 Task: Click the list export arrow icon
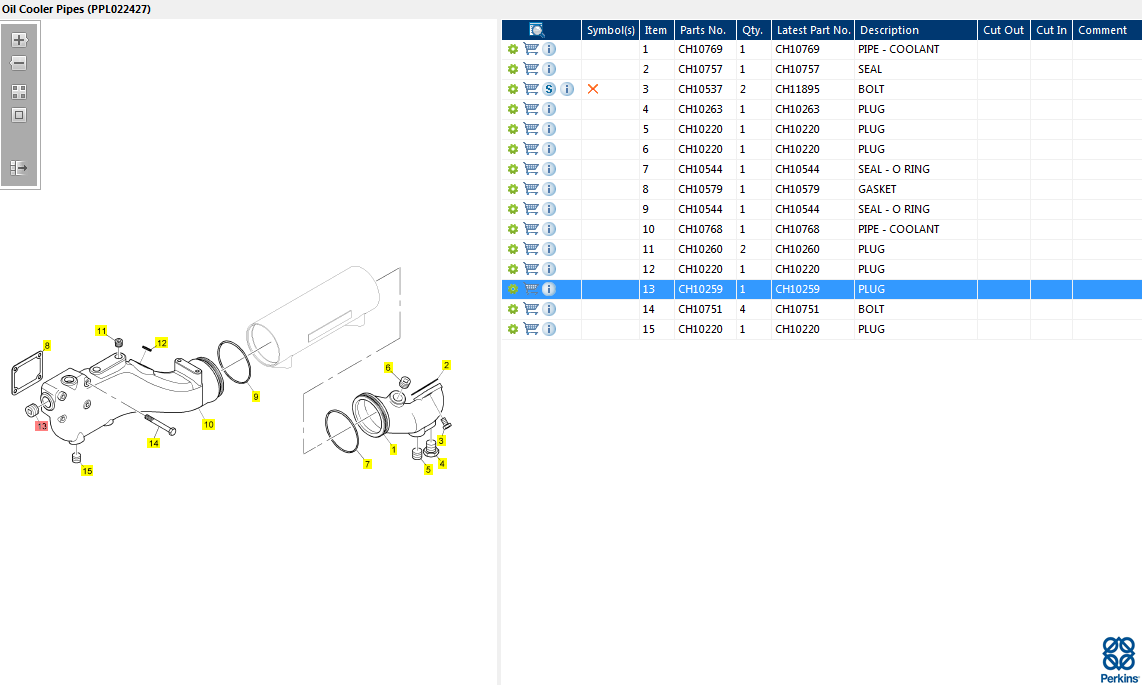(x=19, y=168)
